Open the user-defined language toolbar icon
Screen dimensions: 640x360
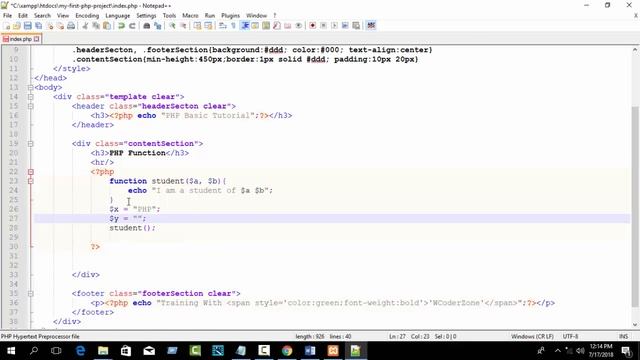click(x=255, y=26)
